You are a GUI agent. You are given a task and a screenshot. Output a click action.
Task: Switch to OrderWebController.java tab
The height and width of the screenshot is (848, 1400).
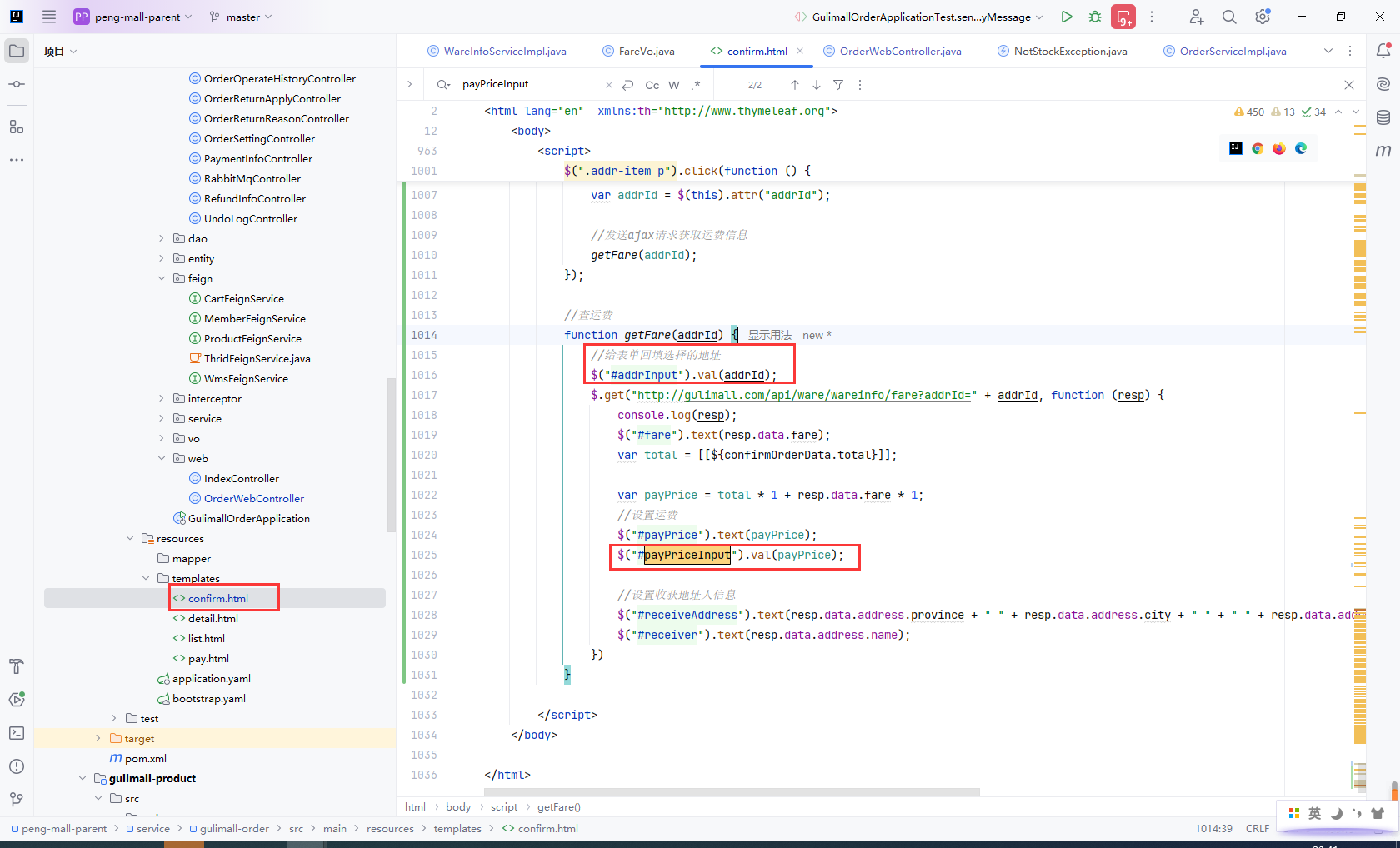[892, 51]
